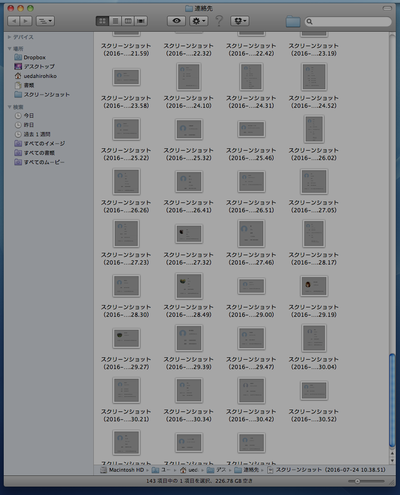Select the 昨日 saved search
The height and width of the screenshot is (495, 400).
(x=24, y=125)
